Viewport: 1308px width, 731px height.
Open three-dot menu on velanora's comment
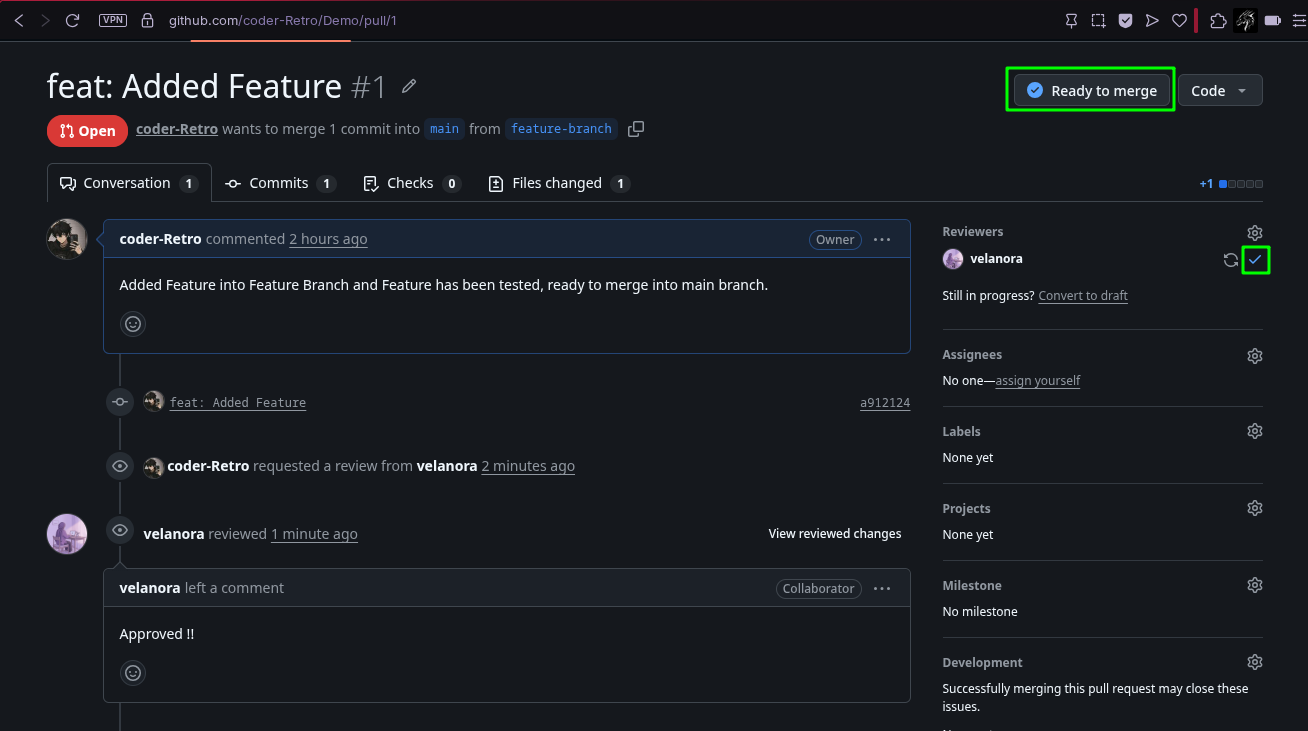[882, 589]
